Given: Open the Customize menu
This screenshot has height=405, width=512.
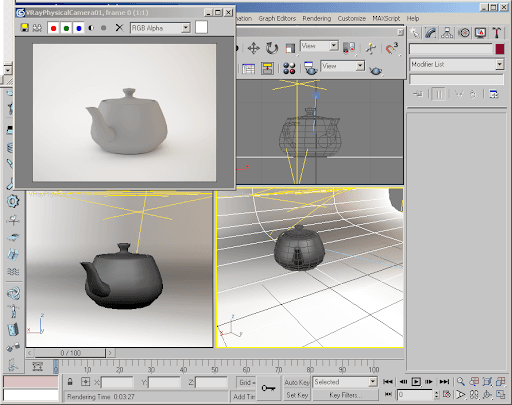Looking at the screenshot, I should point(352,18).
